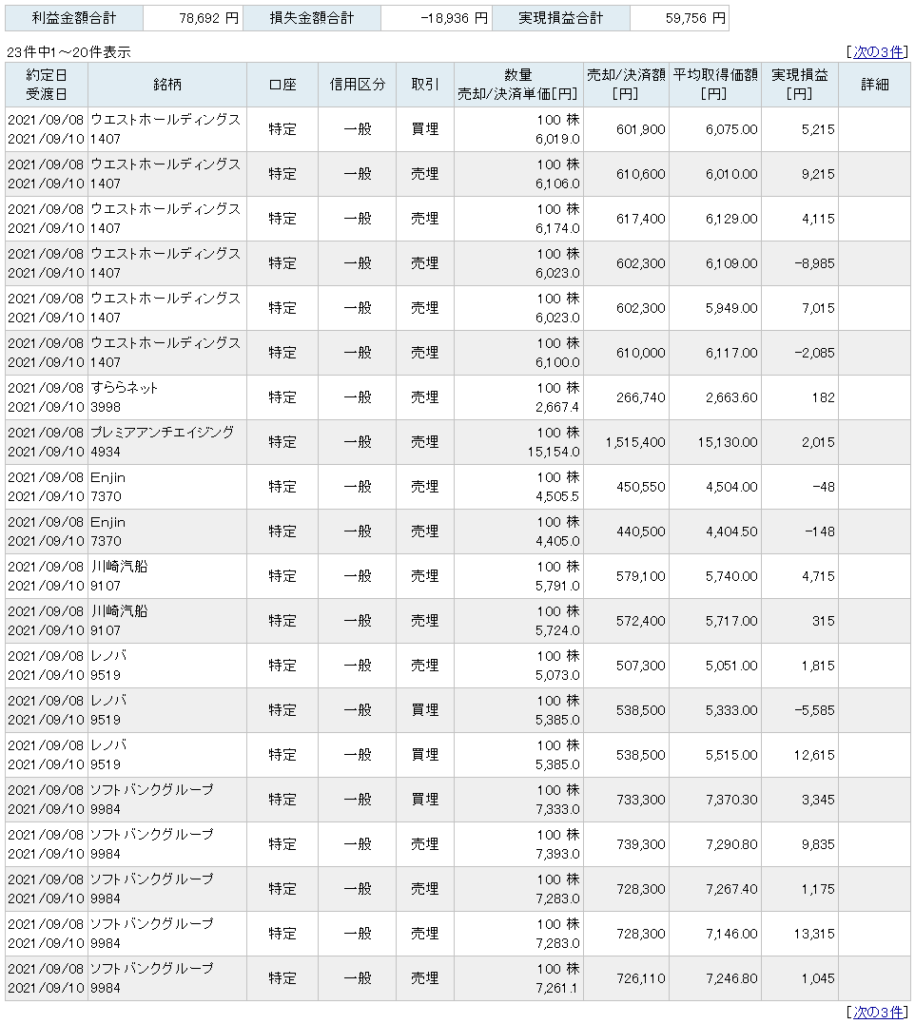The height and width of the screenshot is (1024, 915).
Task: Open the top 次の3件 link
Action: (878, 52)
